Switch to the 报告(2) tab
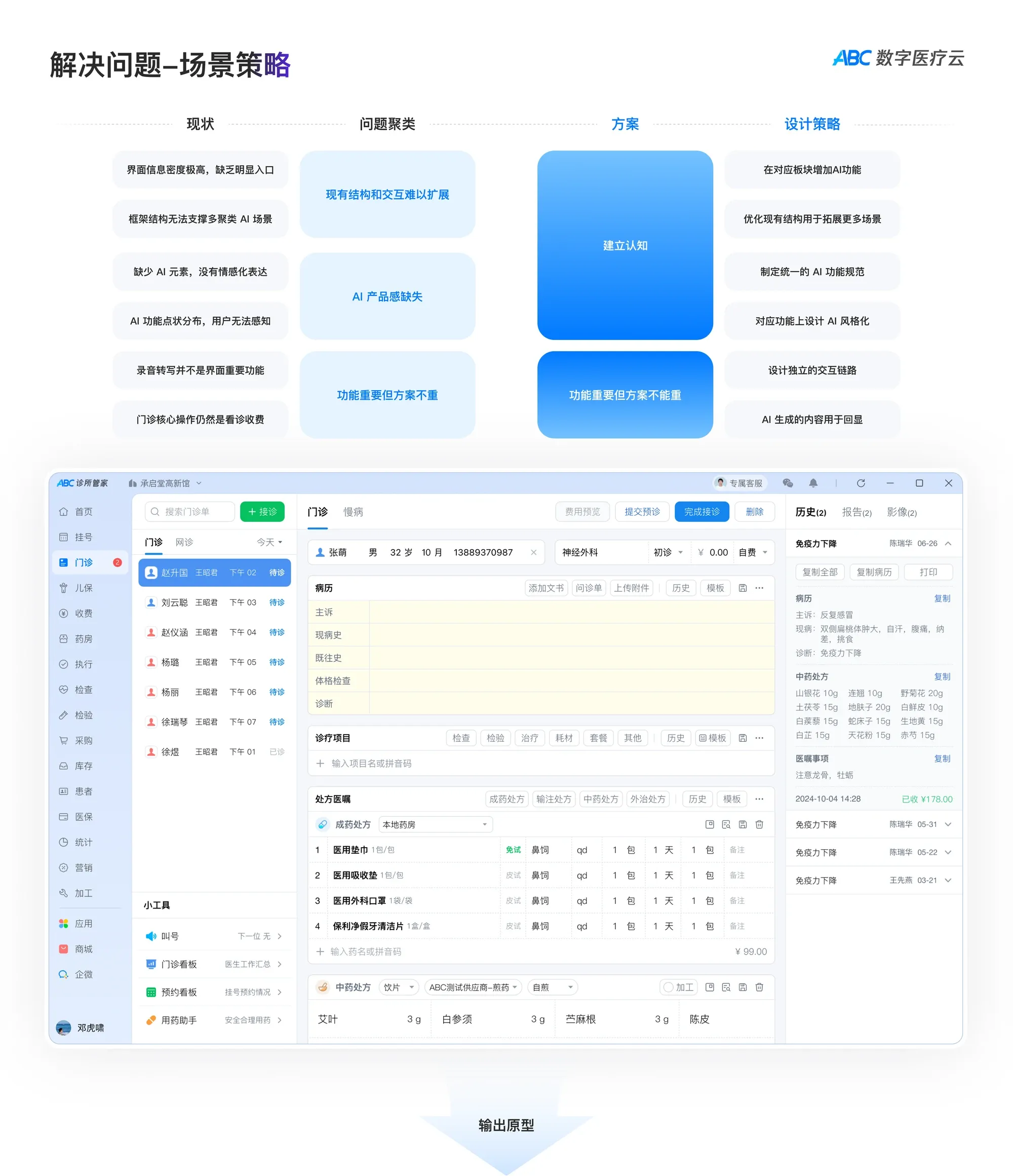1013x1176 pixels. 856,512
